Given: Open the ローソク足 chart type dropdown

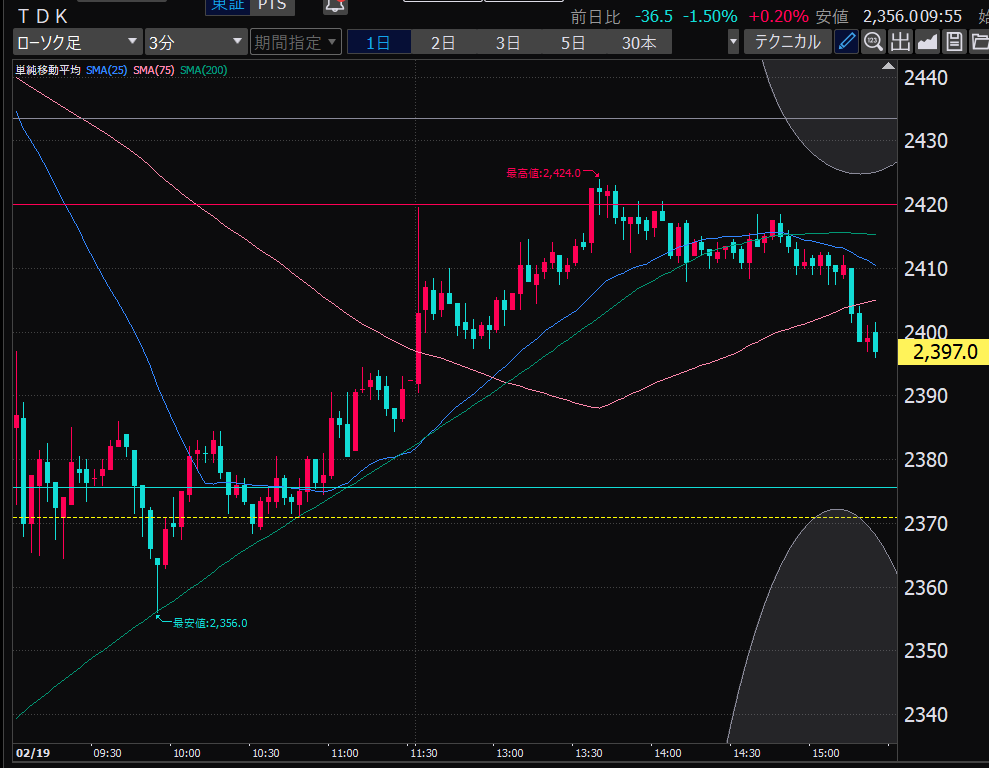Looking at the screenshot, I should 76,42.
